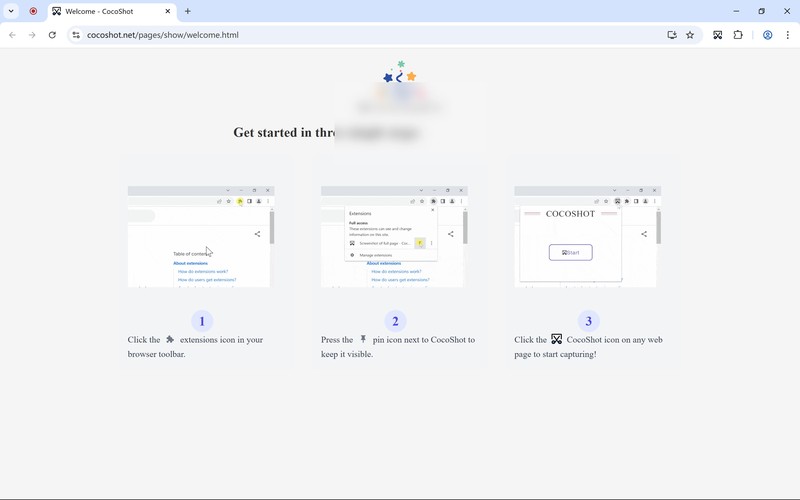Click the pin icon in step 2 text
The width and height of the screenshot is (800, 500).
tap(363, 339)
